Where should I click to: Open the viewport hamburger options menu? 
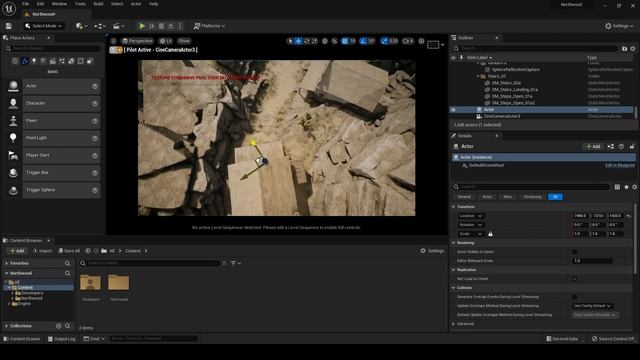113,41
